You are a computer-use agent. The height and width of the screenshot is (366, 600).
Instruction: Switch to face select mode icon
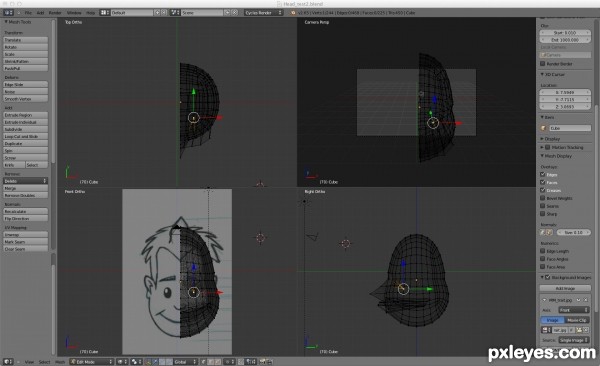pyautogui.click(x=218, y=361)
